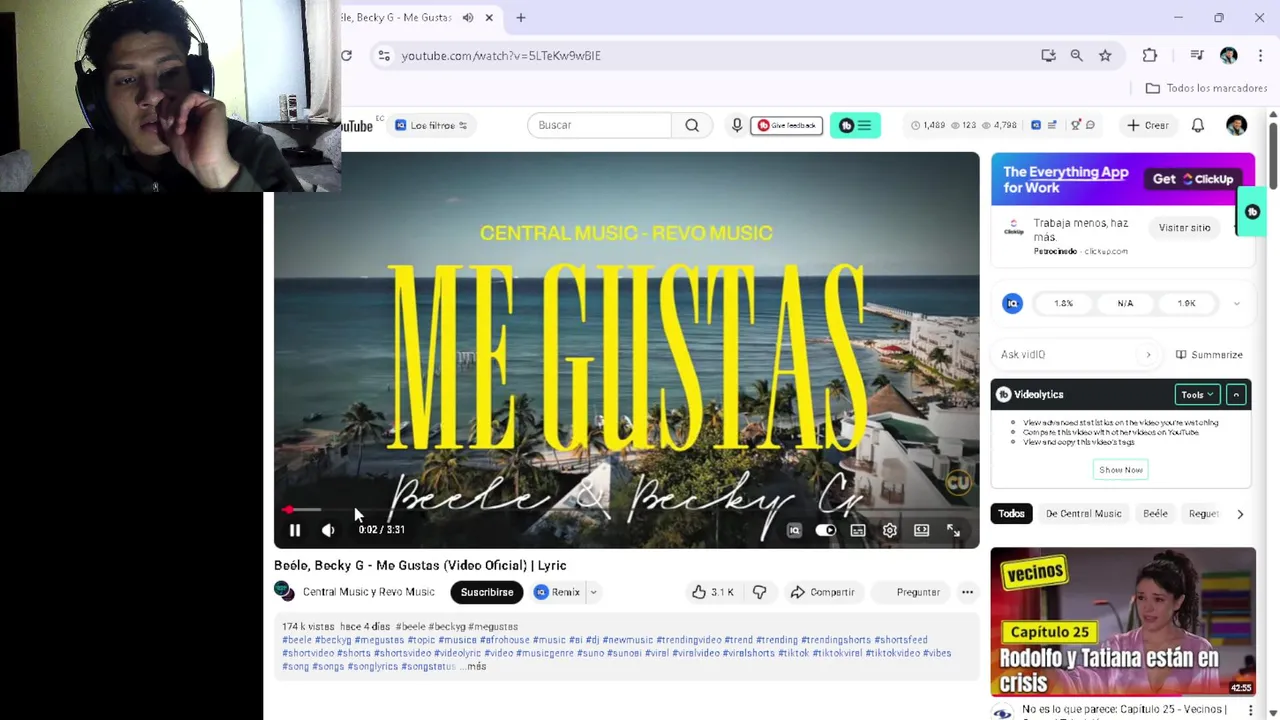Reload the page in Chrome
The width and height of the screenshot is (1280, 720).
point(346,55)
